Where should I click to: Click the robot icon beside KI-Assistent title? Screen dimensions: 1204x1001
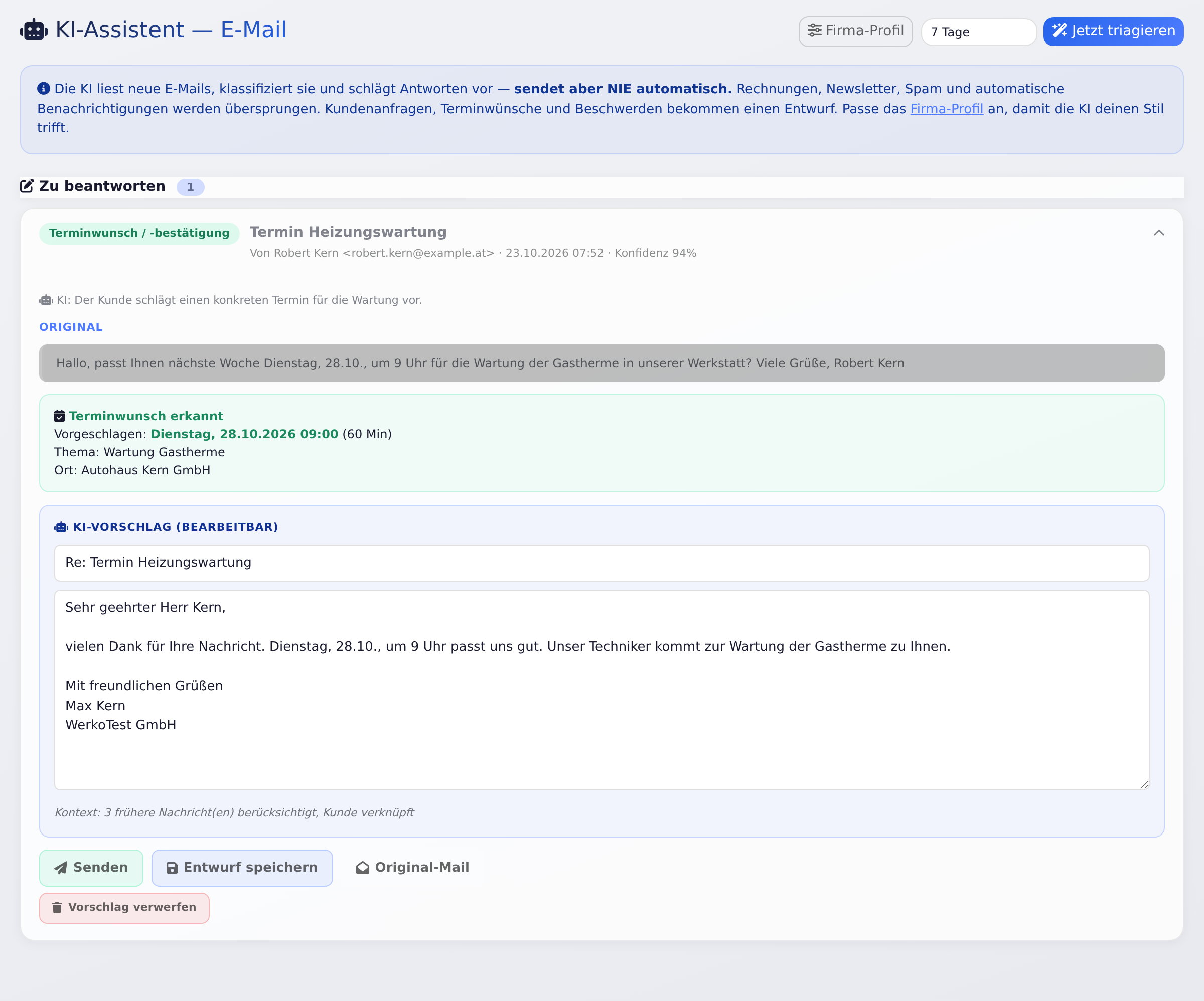(x=34, y=30)
